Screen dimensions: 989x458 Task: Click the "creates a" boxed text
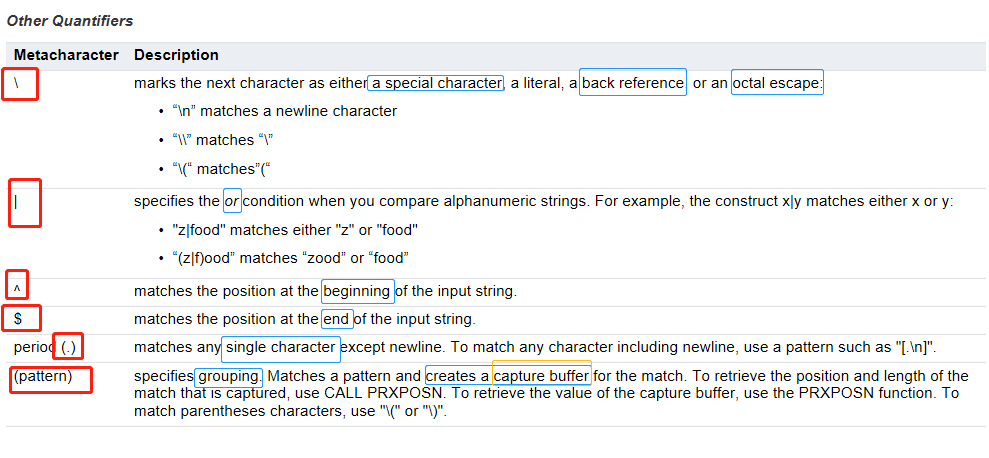tap(458, 376)
